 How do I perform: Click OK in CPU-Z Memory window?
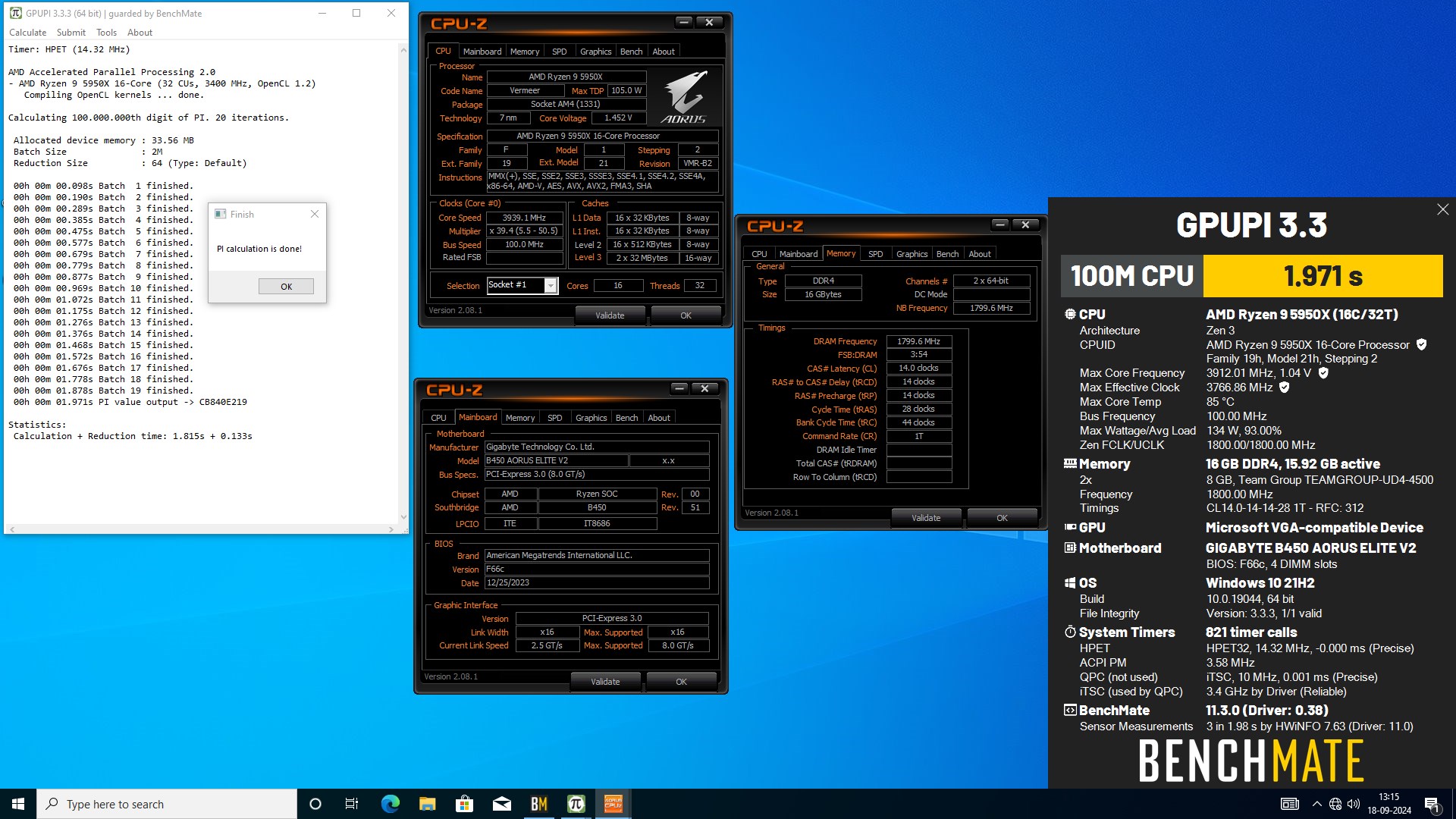click(1002, 518)
